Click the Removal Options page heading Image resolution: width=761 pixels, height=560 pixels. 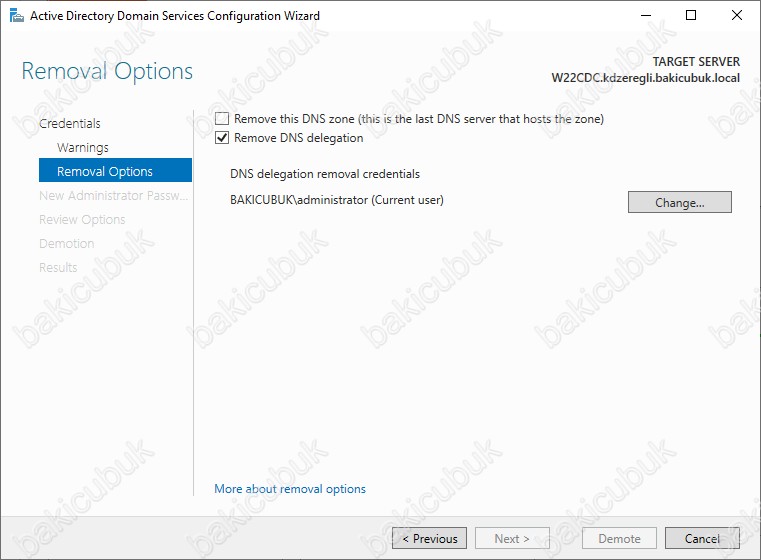tap(107, 71)
